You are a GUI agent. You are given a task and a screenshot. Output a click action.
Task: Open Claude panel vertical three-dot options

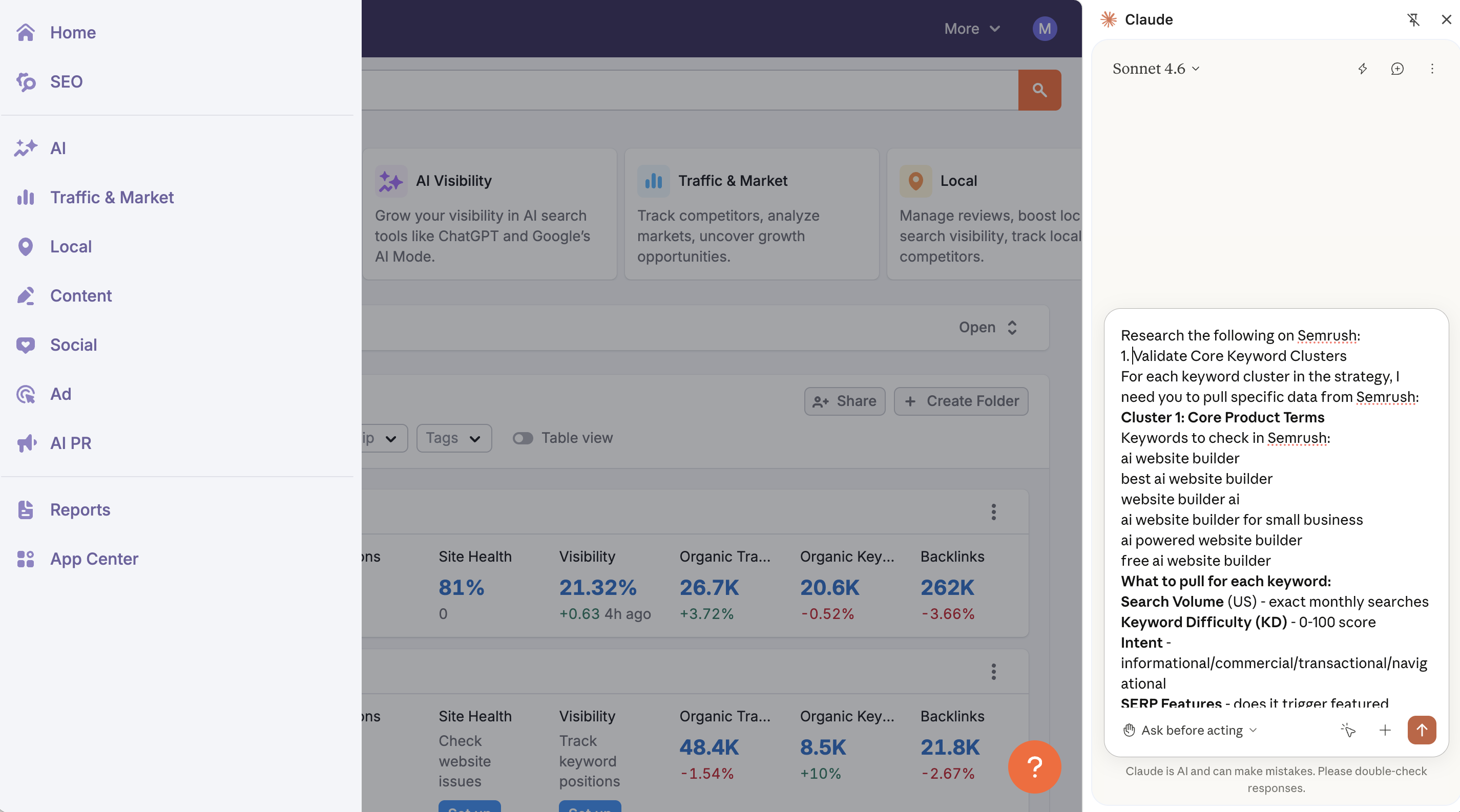[1432, 69]
